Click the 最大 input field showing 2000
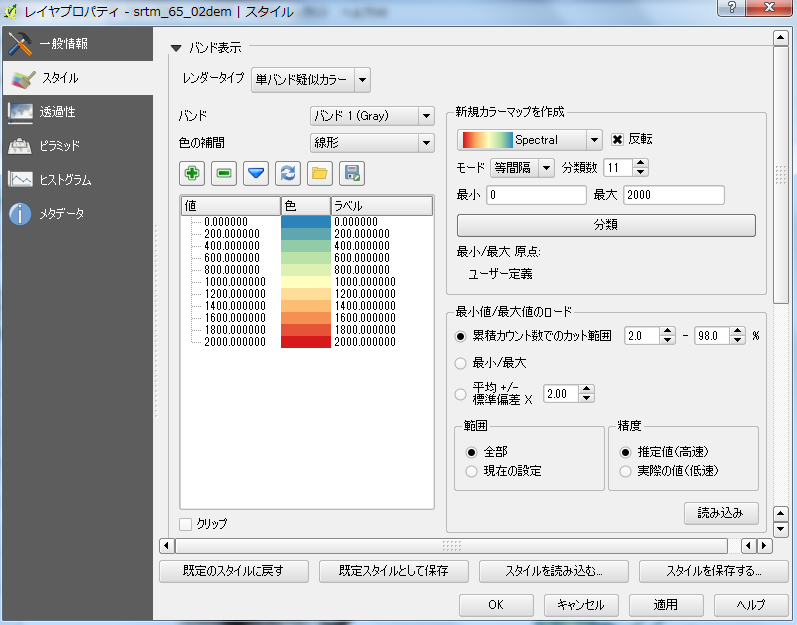The height and width of the screenshot is (625, 797). (x=673, y=195)
